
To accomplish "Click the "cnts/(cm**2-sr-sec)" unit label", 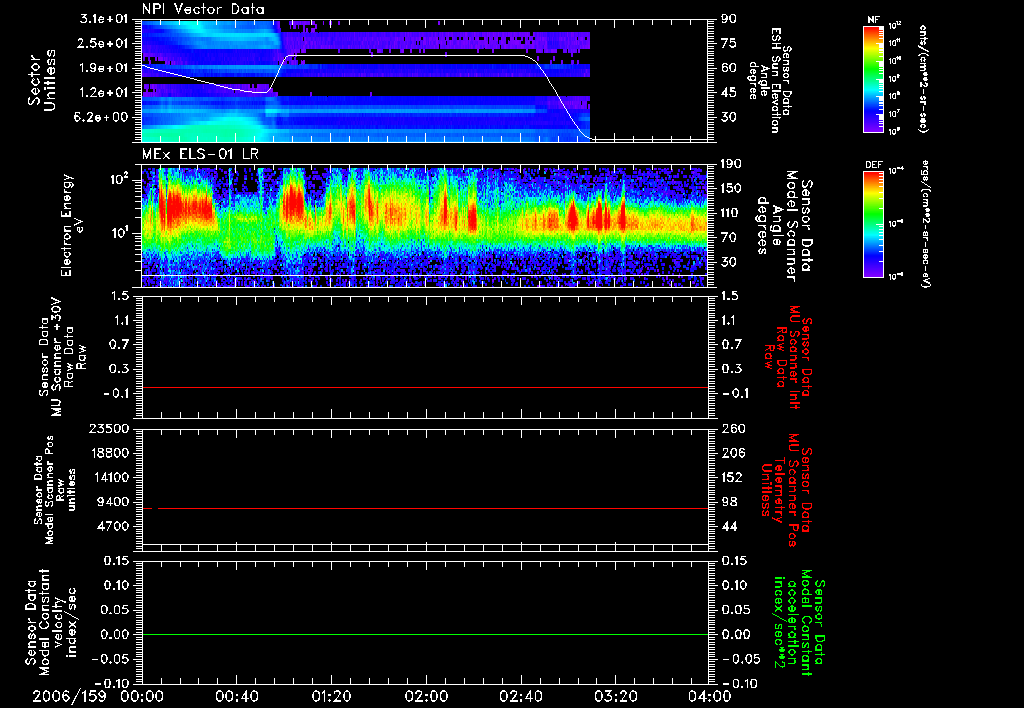I will [922, 79].
